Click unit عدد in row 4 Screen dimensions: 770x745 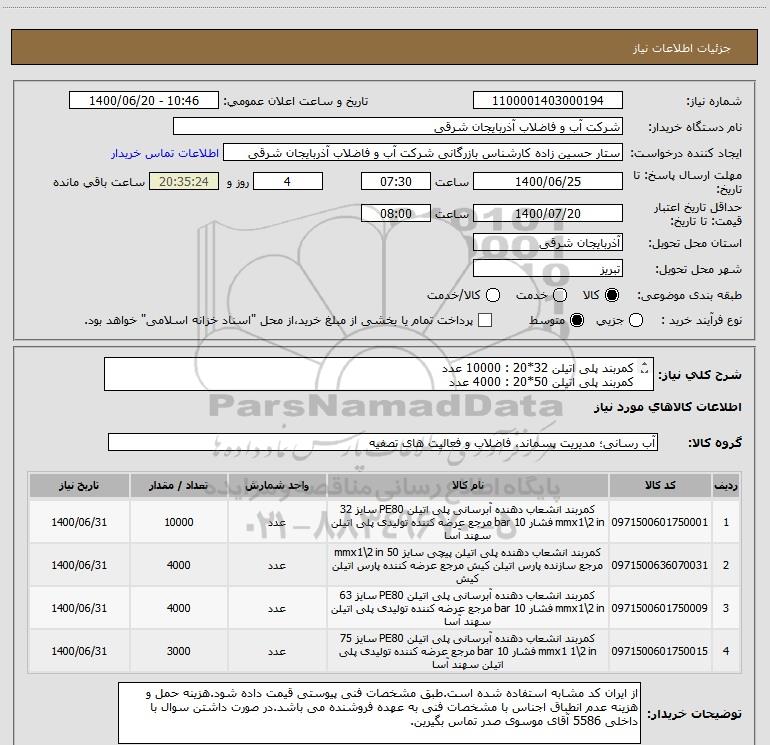coord(277,651)
